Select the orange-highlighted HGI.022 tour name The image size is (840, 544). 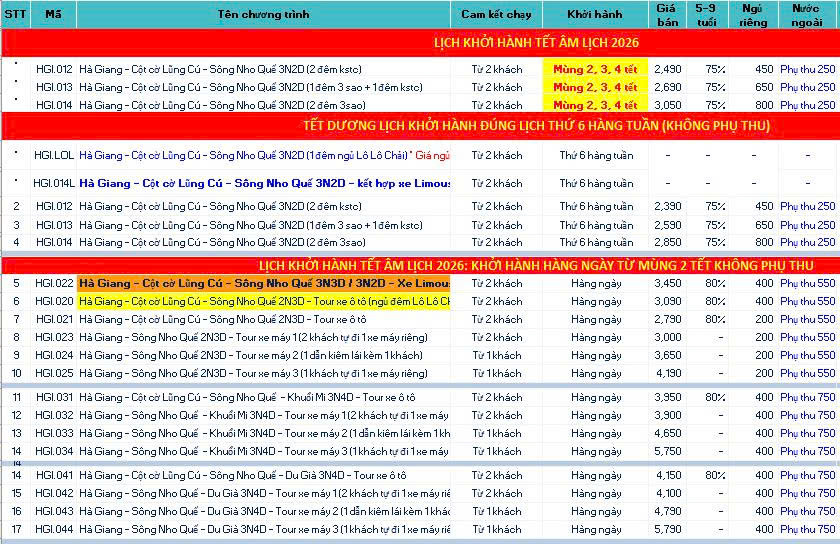(x=264, y=283)
